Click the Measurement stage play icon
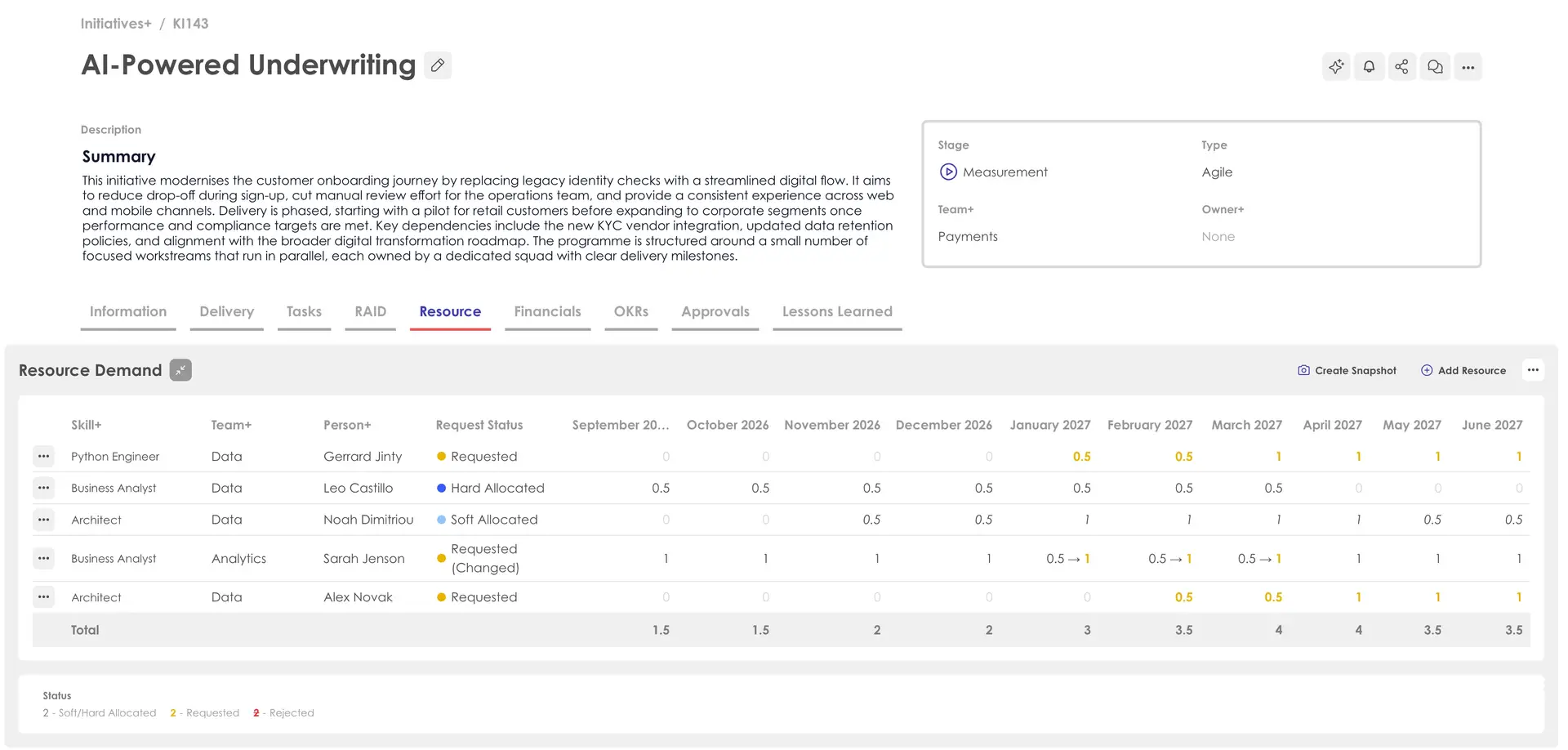This screenshot has height=750, width=1568. [x=948, y=172]
